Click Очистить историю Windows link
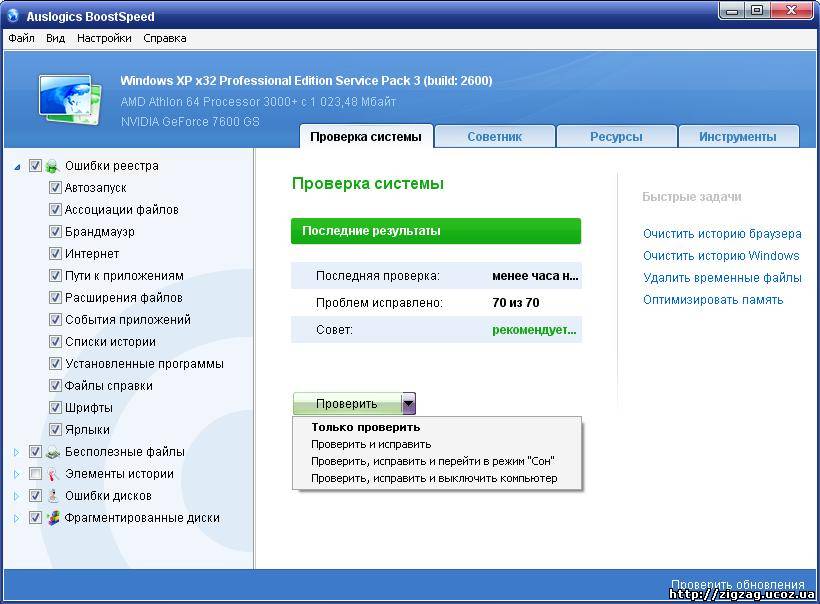Viewport: 820px width, 604px height. coord(721,256)
